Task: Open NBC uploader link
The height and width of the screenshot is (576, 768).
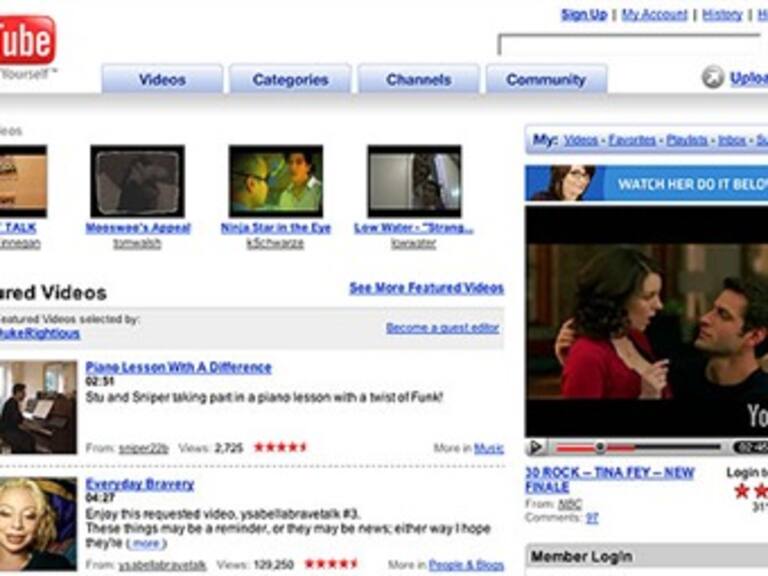Action: coord(570,504)
